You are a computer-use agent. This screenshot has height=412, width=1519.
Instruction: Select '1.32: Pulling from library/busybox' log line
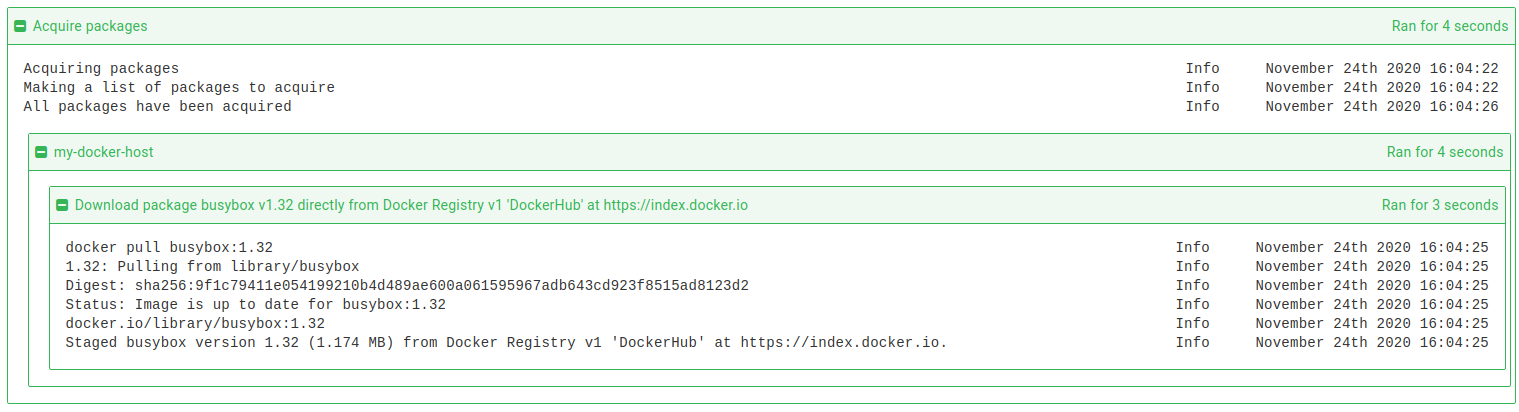[x=212, y=266]
